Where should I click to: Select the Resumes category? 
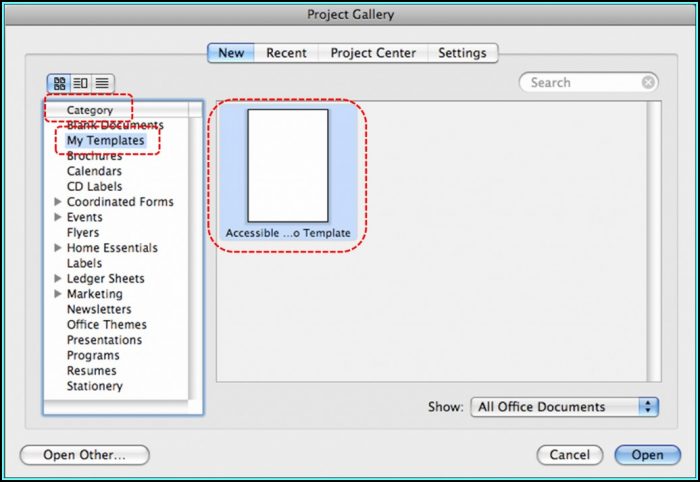tap(92, 370)
